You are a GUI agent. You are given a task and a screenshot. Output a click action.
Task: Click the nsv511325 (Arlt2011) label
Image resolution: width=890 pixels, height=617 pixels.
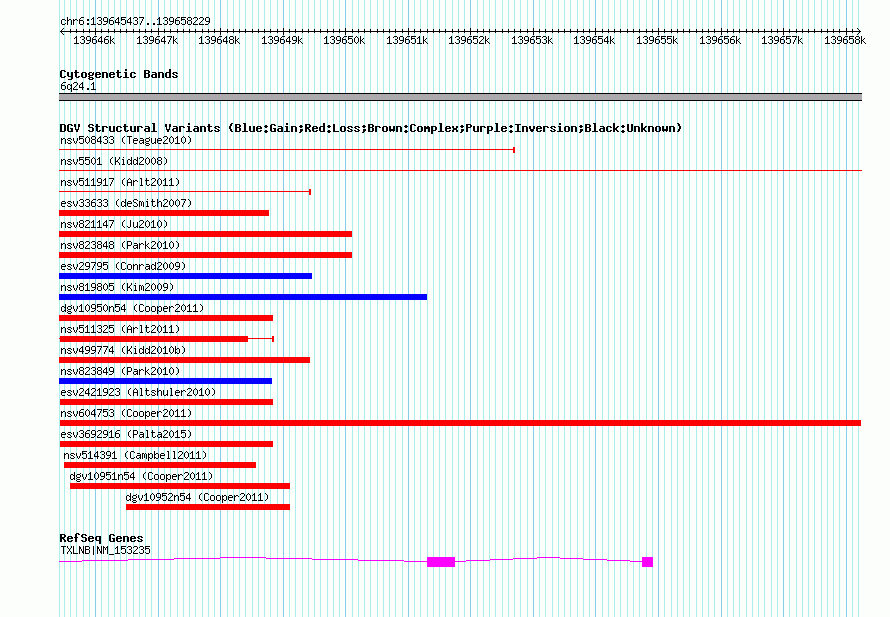point(120,329)
